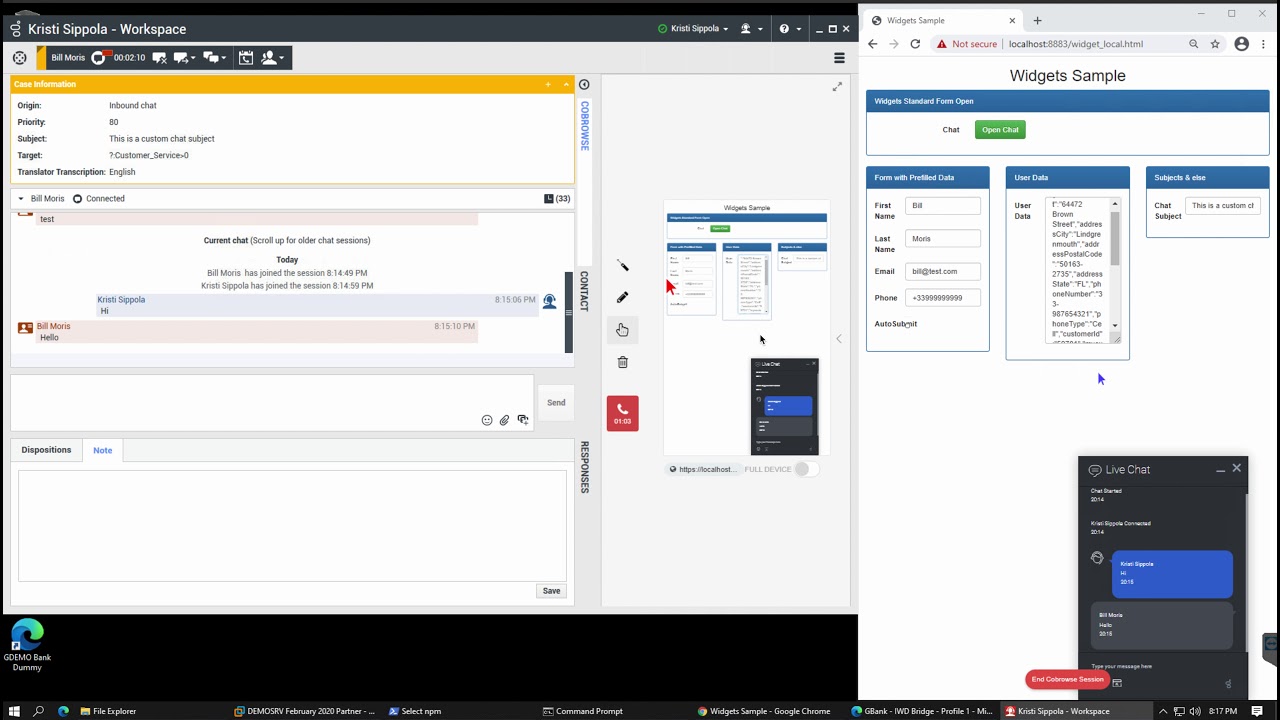The image size is (1280, 720).
Task: Expand the cobrowse view to fullscreen
Action: (x=837, y=87)
